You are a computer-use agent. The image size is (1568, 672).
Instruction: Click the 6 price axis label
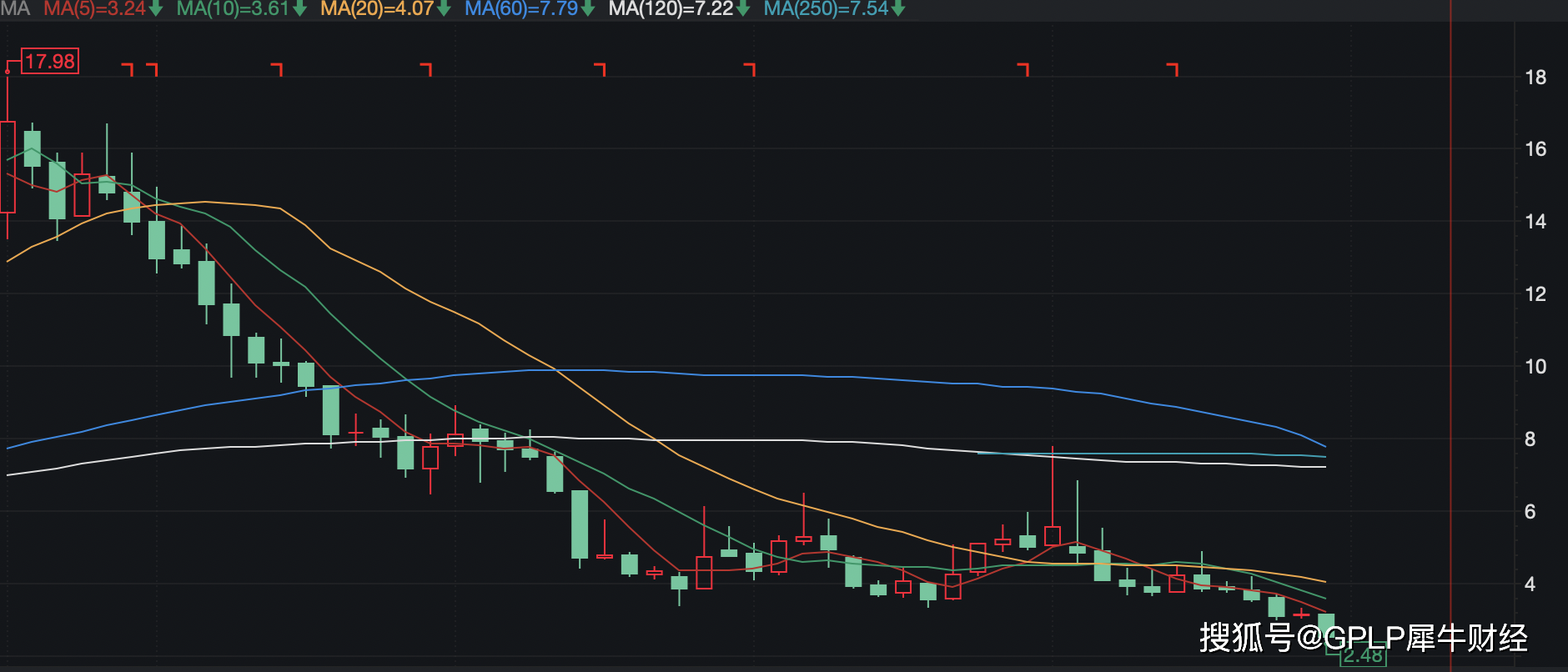click(1530, 512)
